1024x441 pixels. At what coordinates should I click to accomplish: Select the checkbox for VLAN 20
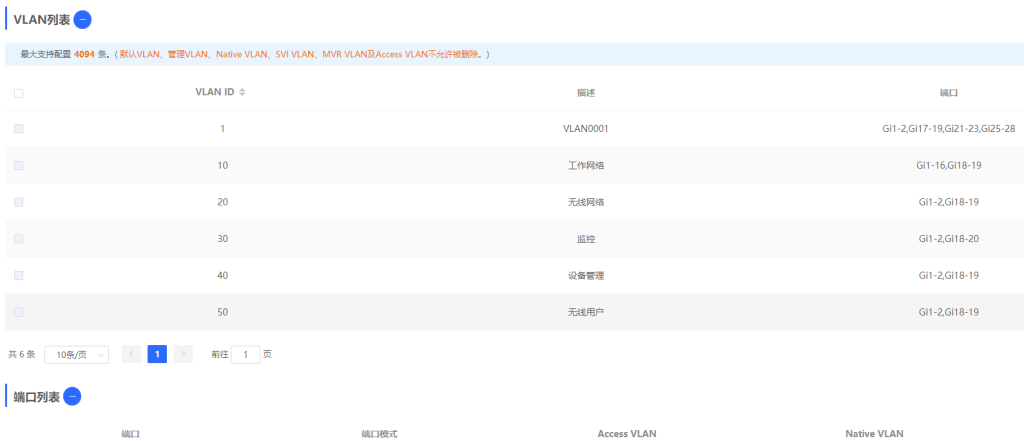[x=19, y=202]
